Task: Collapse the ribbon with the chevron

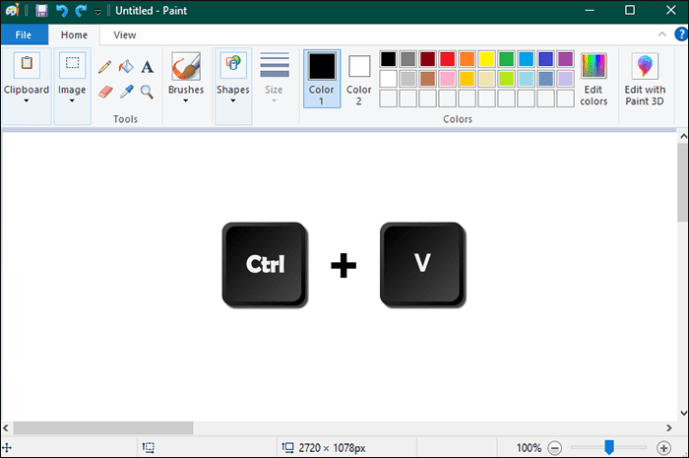Action: coord(662,34)
